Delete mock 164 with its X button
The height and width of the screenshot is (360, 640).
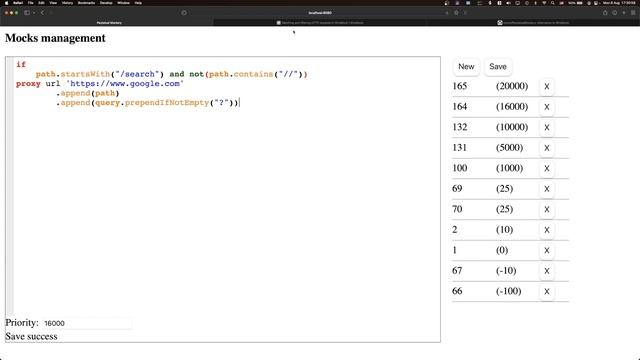(x=547, y=107)
